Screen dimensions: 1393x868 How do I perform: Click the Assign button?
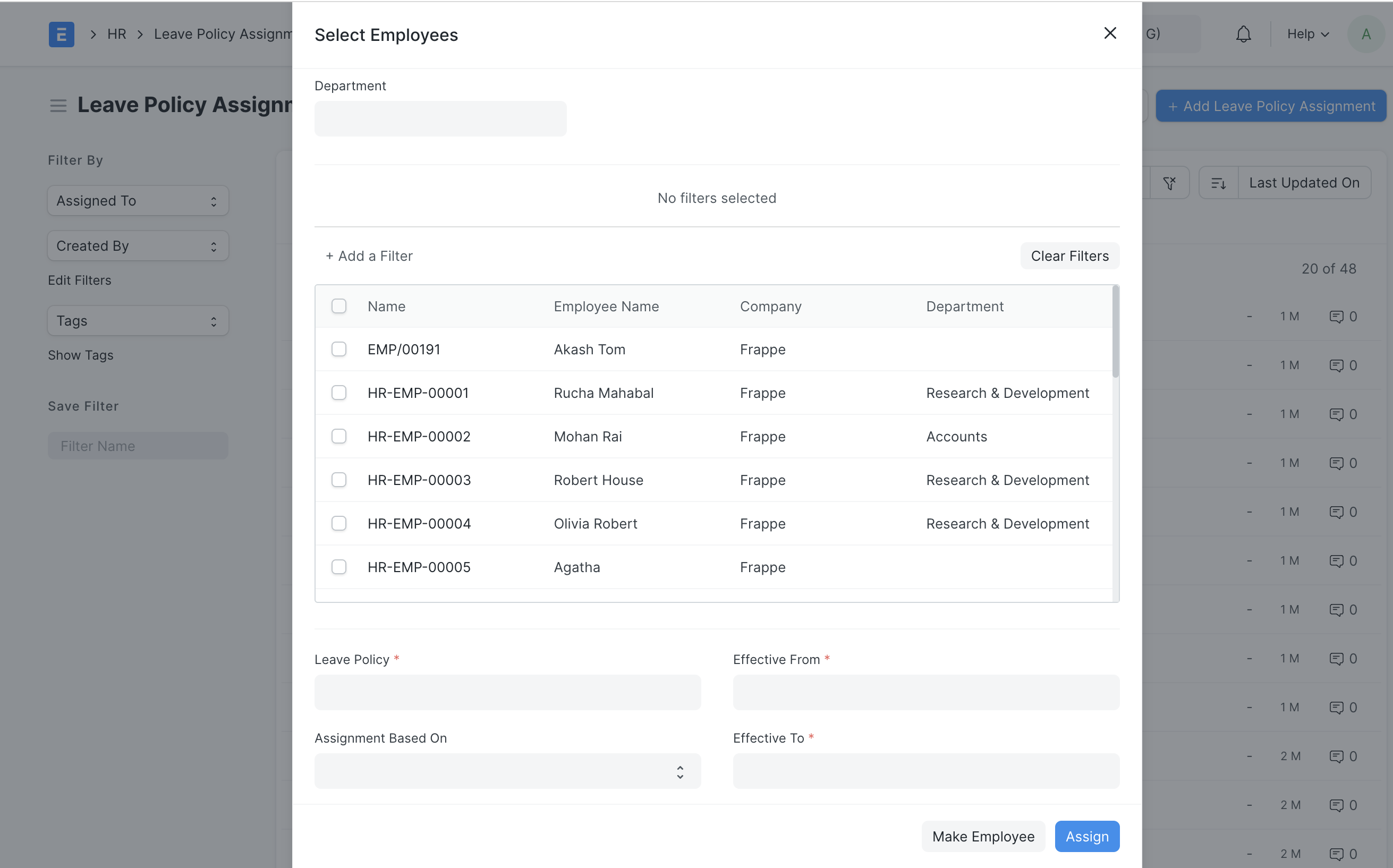click(1086, 837)
